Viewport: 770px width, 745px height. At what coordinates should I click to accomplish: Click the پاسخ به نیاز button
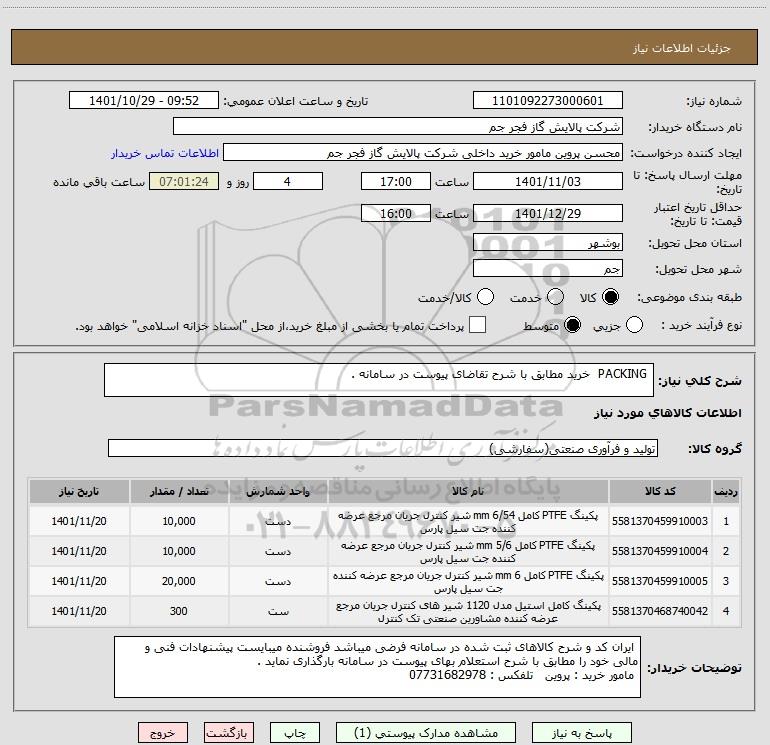pyautogui.click(x=582, y=733)
